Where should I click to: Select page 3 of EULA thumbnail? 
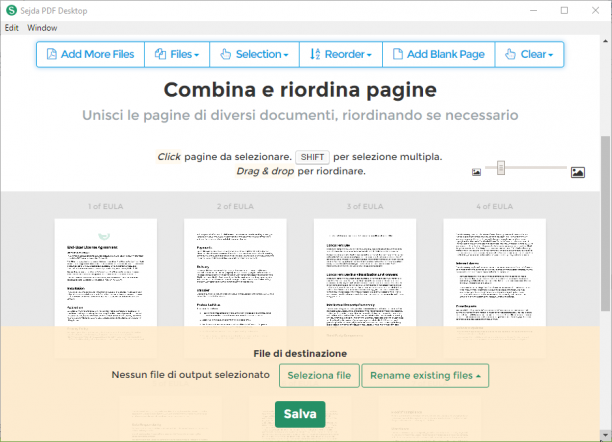(365, 288)
